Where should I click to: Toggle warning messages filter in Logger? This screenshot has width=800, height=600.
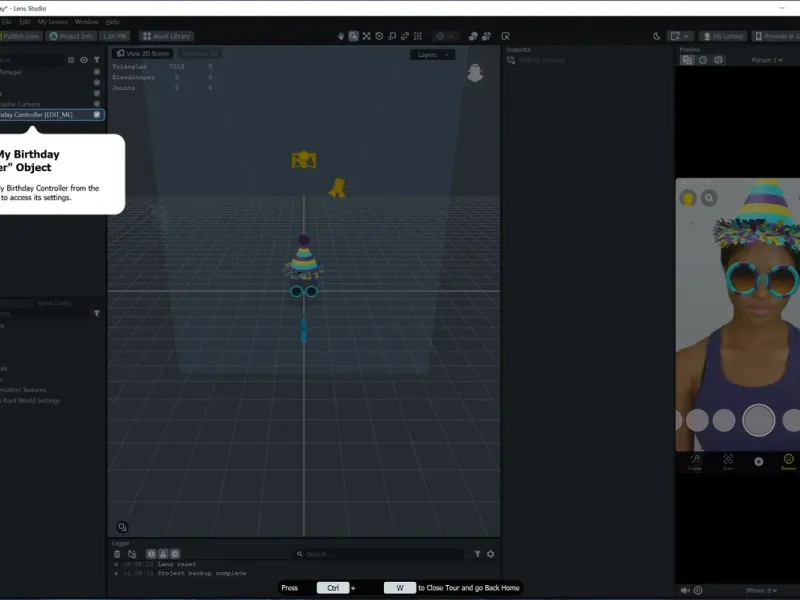(x=163, y=554)
